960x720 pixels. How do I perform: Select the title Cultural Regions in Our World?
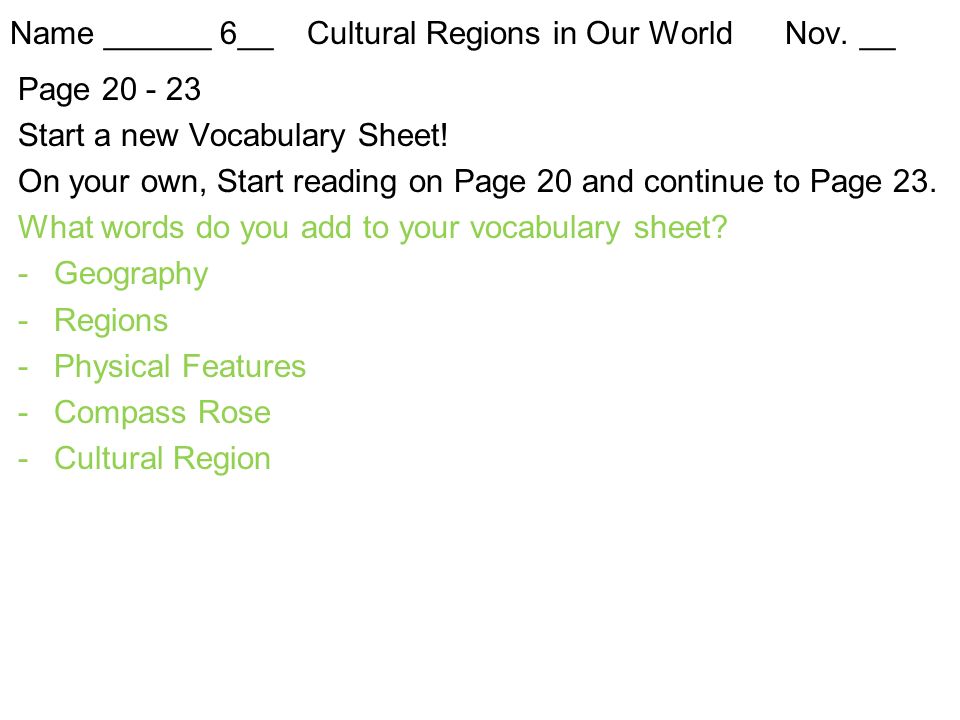519,34
